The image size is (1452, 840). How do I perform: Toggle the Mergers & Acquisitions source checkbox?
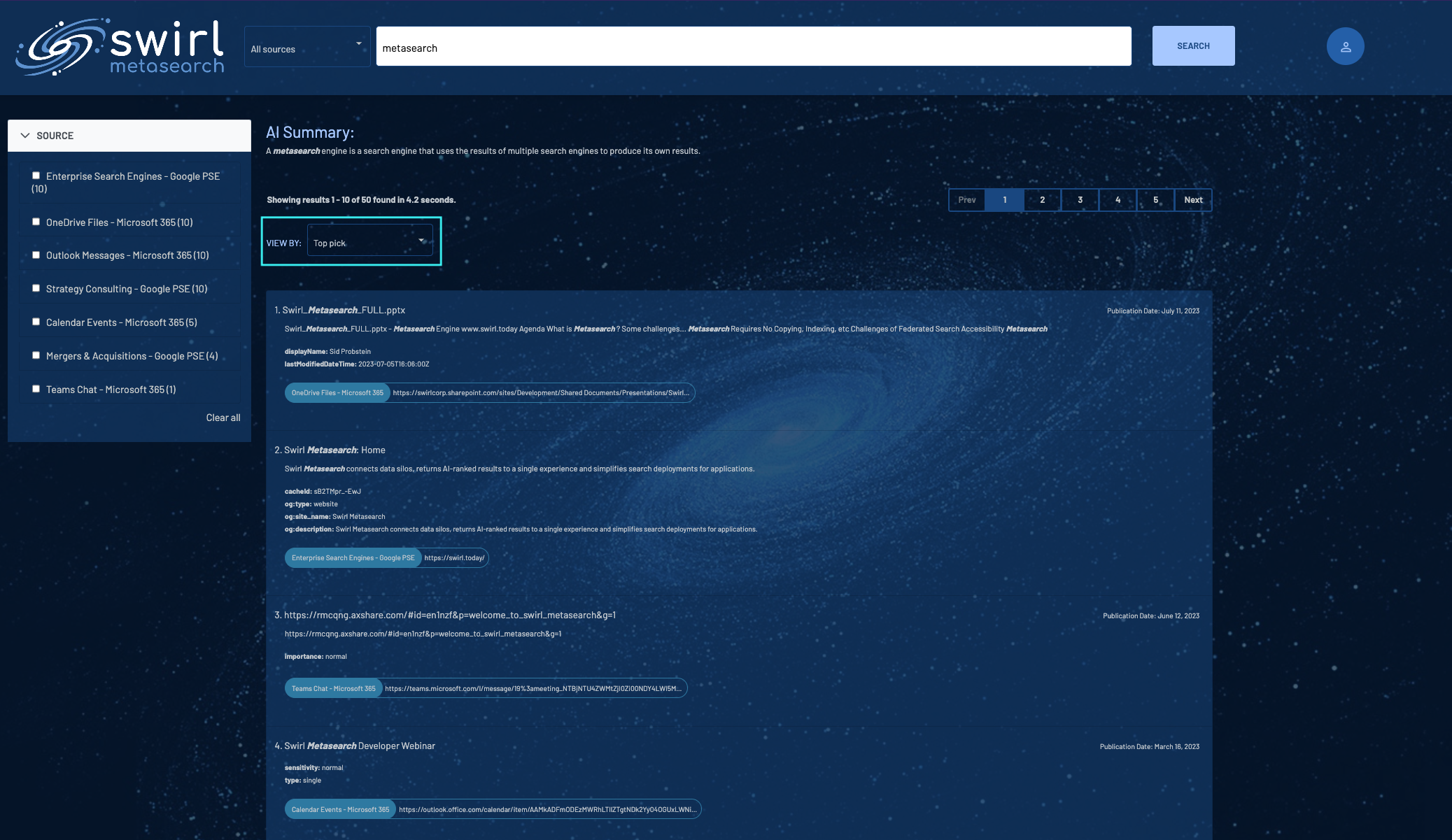click(x=36, y=355)
